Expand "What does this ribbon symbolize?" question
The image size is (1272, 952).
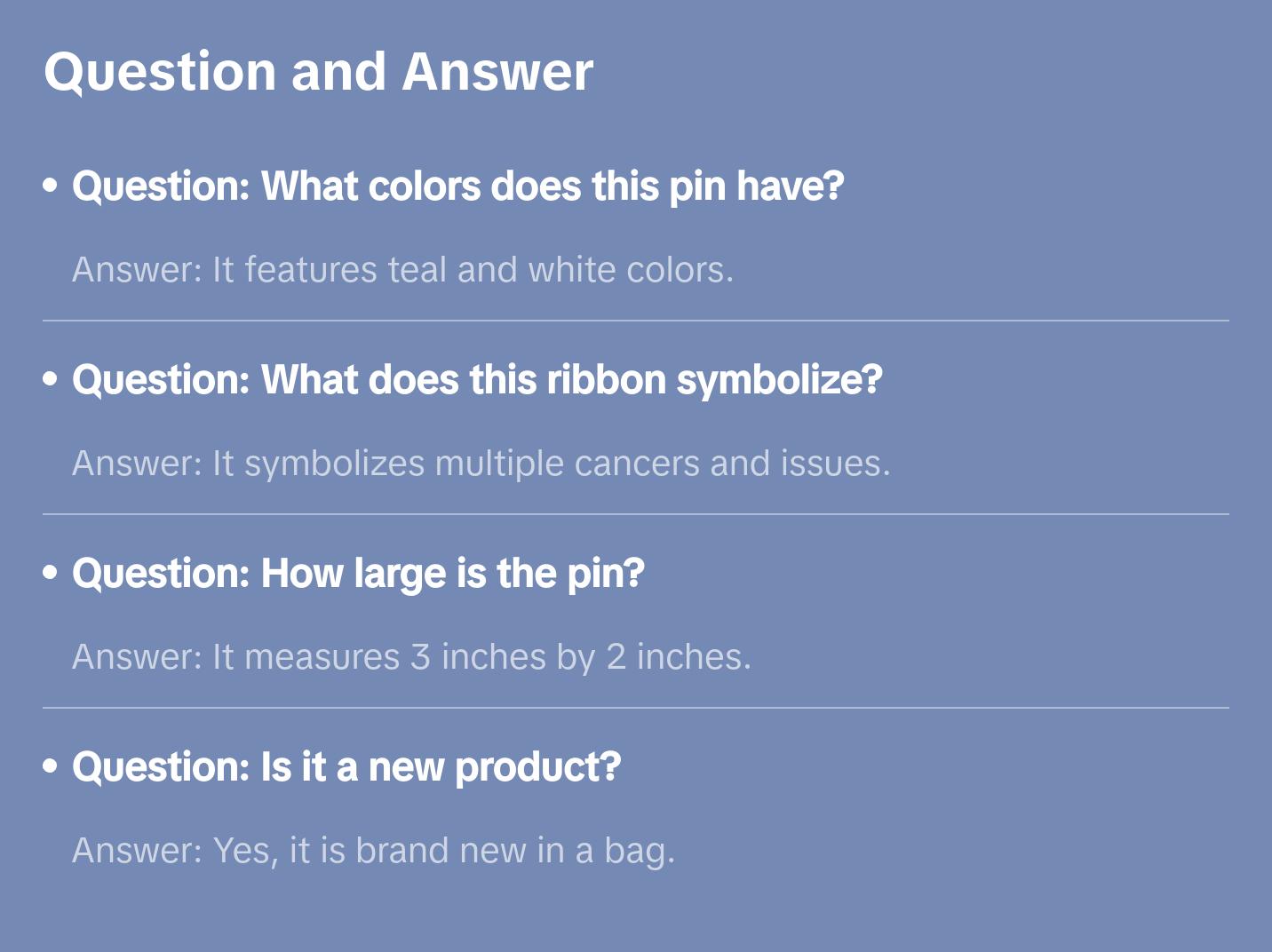pyautogui.click(x=477, y=380)
